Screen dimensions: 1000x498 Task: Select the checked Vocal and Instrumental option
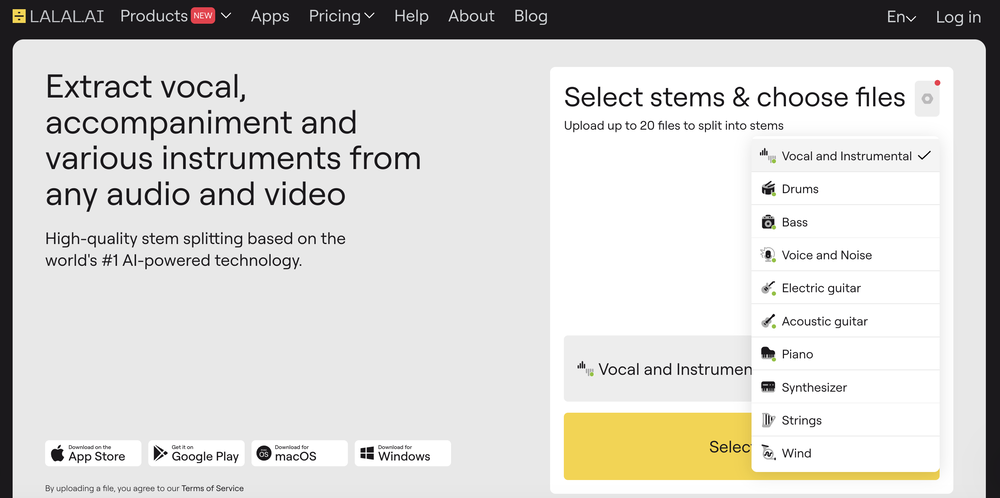click(846, 156)
